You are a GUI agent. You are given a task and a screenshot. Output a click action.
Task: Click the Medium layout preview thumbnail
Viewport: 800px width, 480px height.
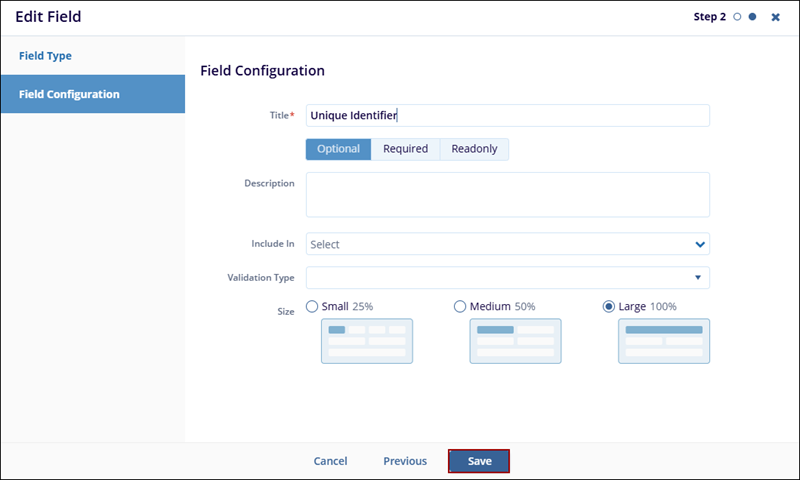[515, 341]
